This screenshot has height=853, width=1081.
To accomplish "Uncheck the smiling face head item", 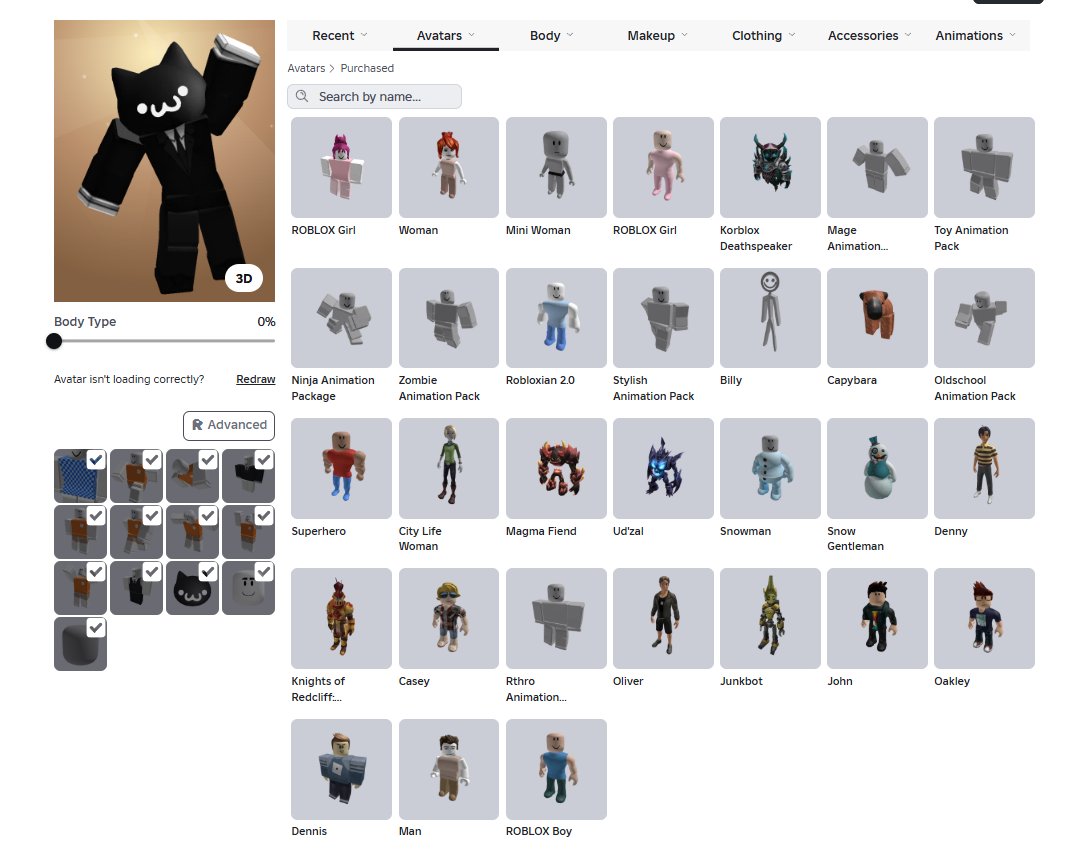I will tap(263, 572).
